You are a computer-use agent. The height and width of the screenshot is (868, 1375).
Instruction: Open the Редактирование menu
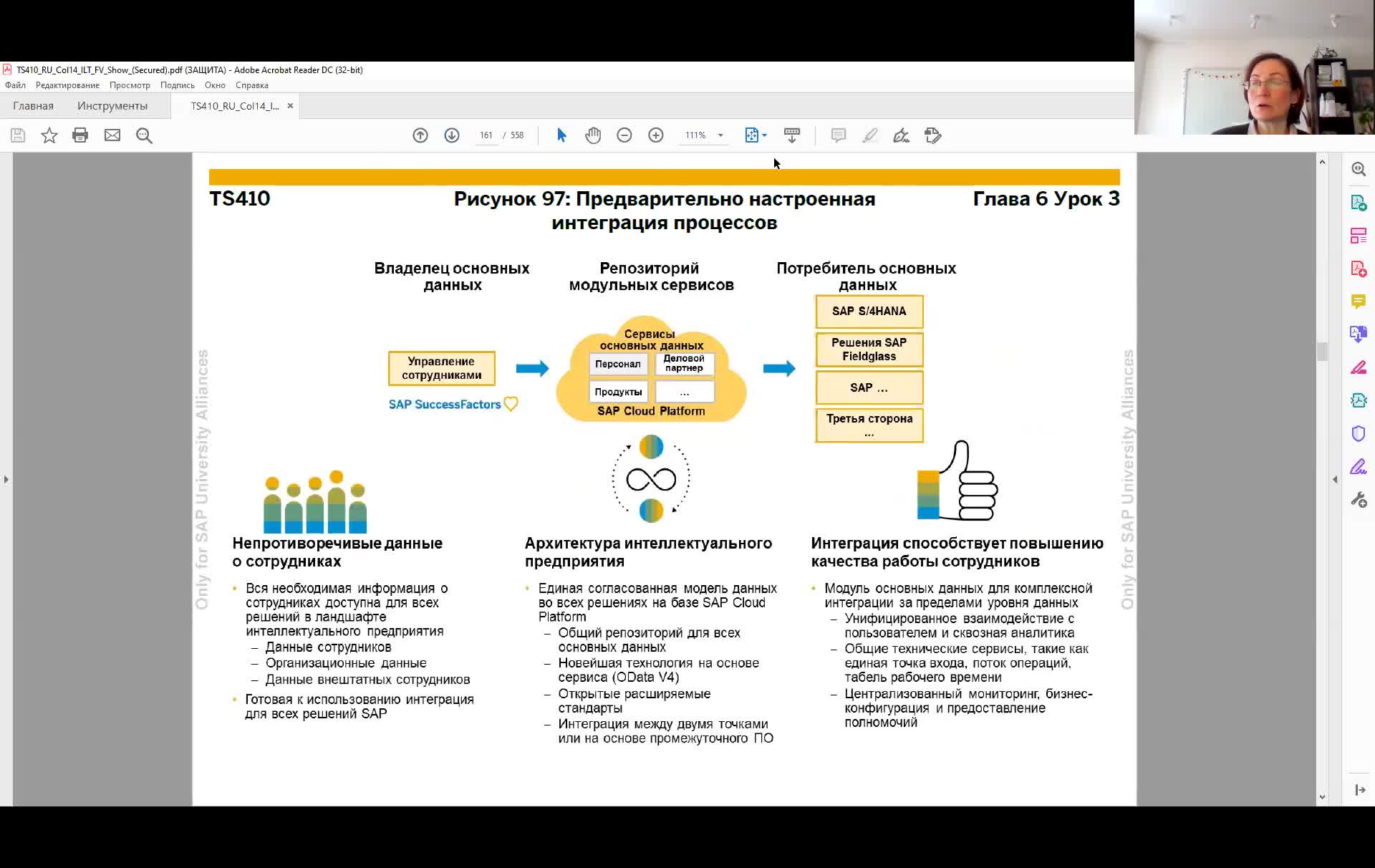pyautogui.click(x=67, y=85)
